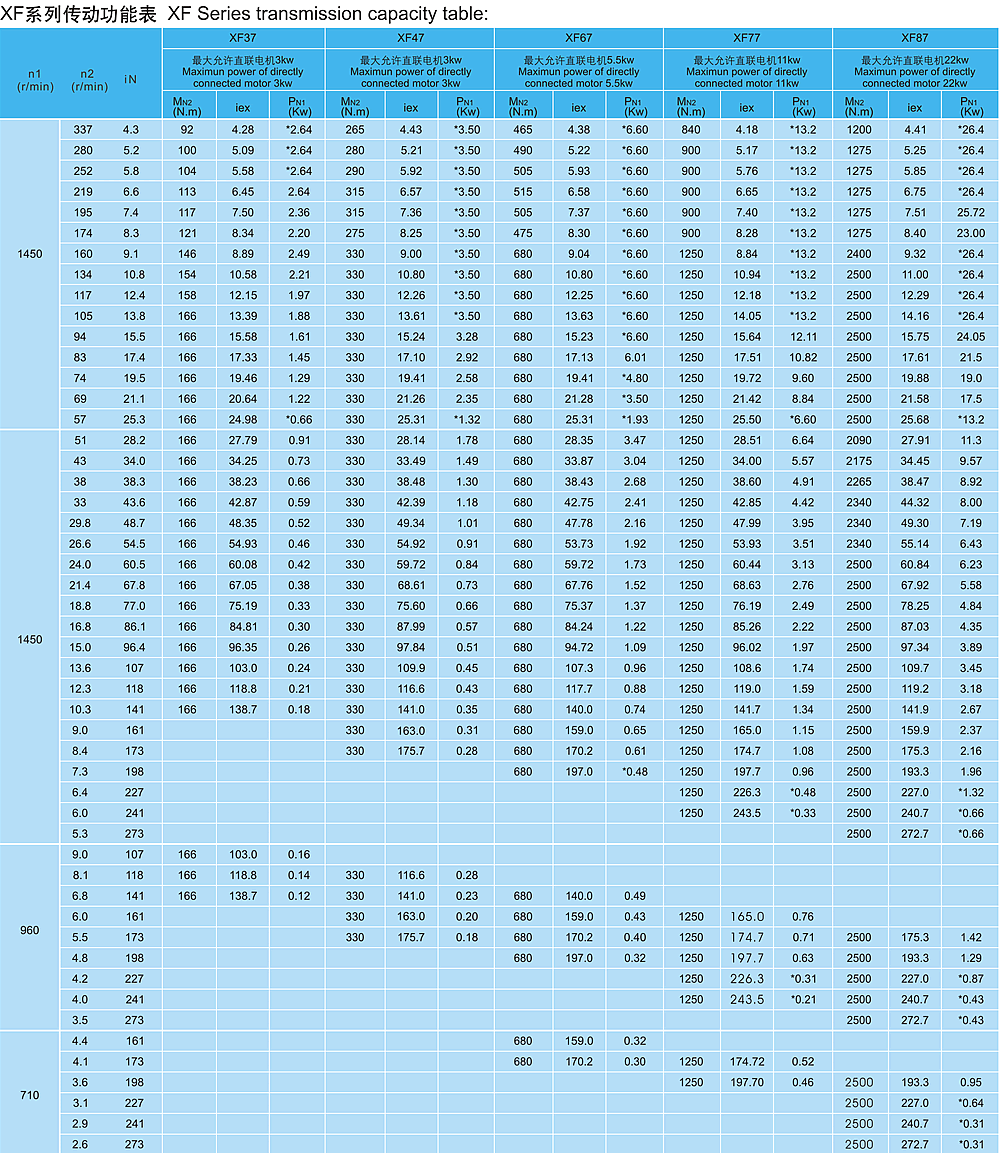The image size is (1000, 1153).
Task: Select the iN column header
Action: click(x=131, y=79)
